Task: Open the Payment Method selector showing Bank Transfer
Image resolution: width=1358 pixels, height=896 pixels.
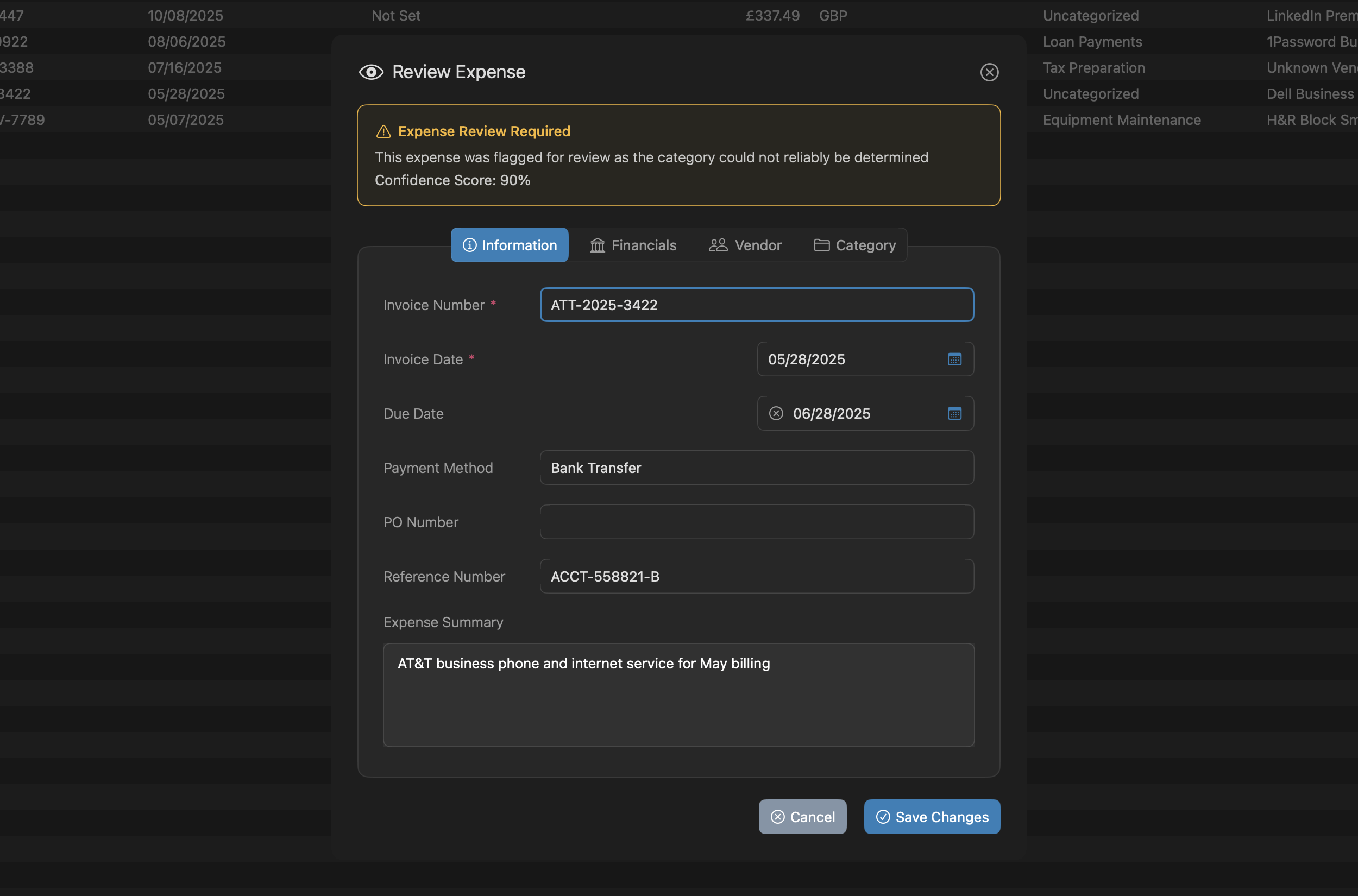Action: pyautogui.click(x=756, y=468)
